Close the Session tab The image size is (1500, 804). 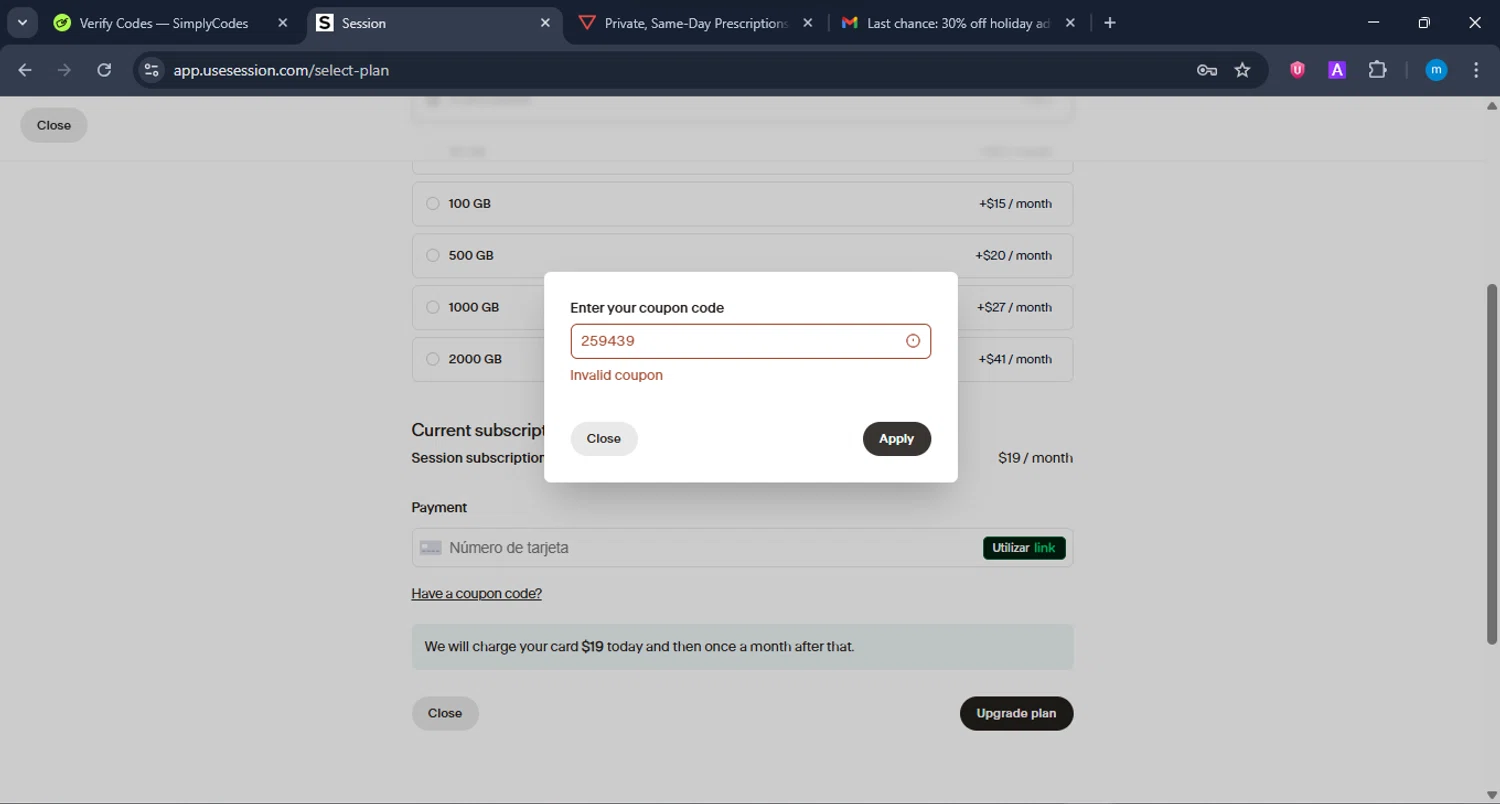(x=545, y=23)
